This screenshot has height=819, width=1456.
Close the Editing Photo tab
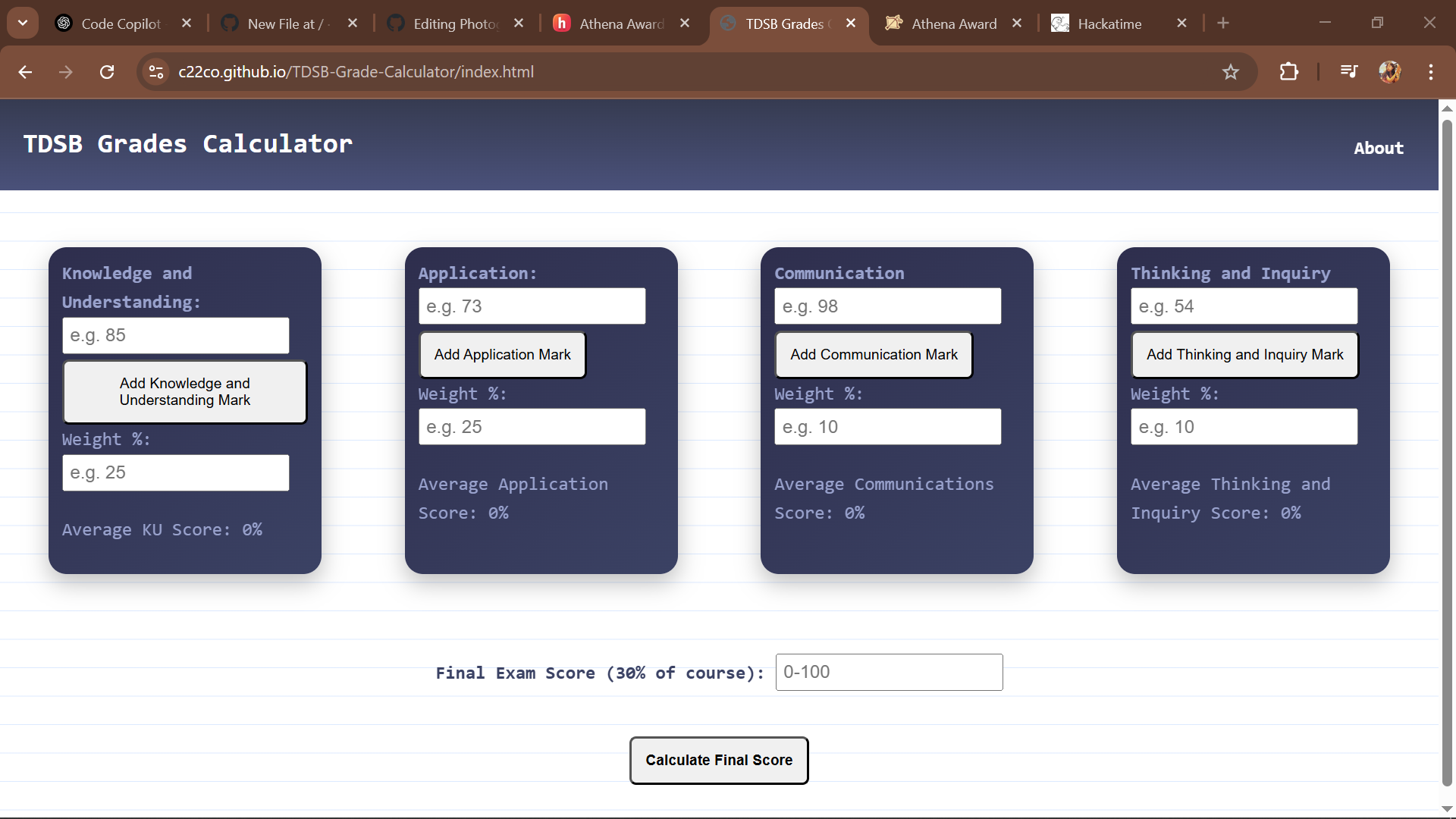519,24
